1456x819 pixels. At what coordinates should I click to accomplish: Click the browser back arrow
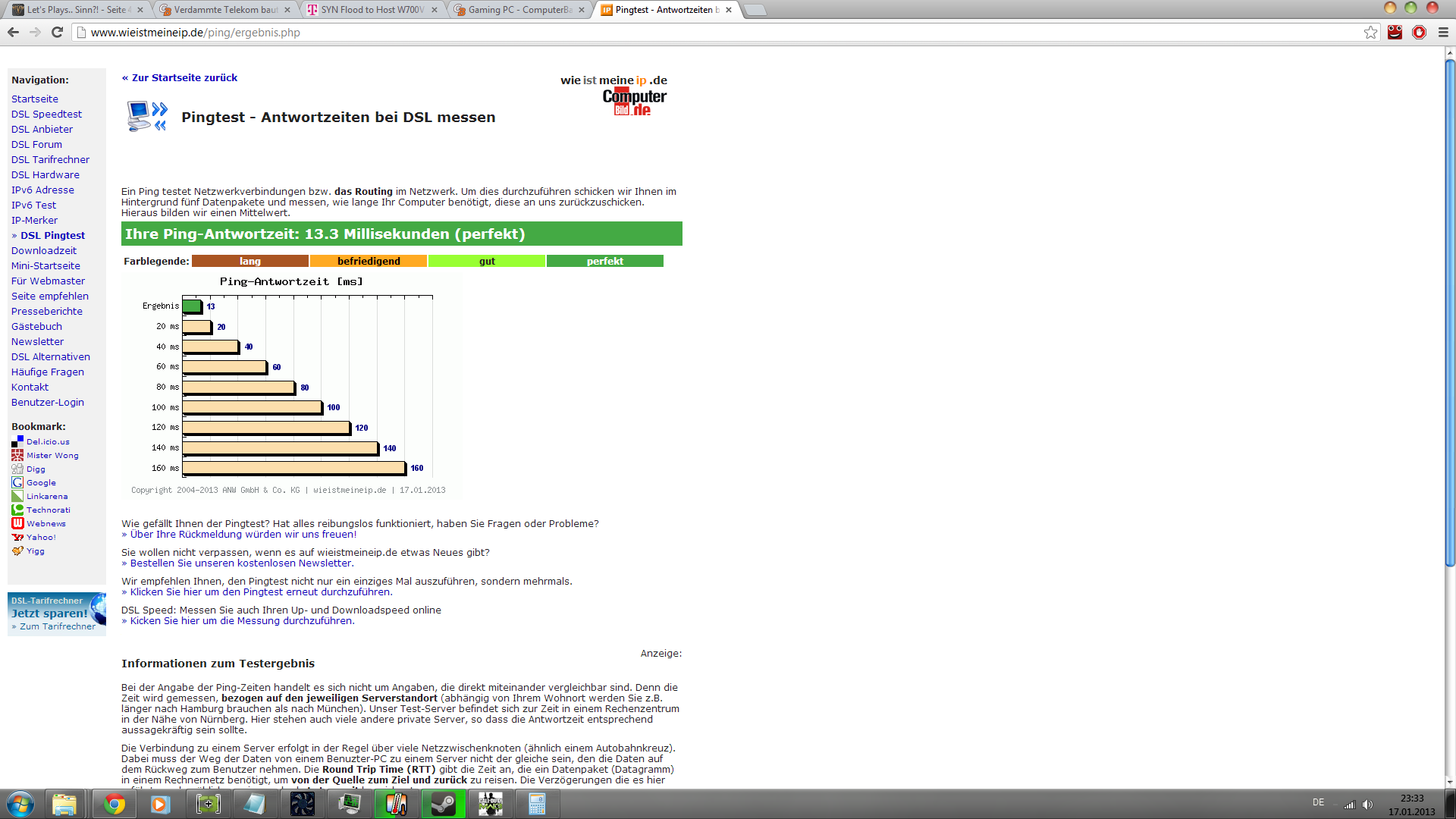pyautogui.click(x=13, y=32)
